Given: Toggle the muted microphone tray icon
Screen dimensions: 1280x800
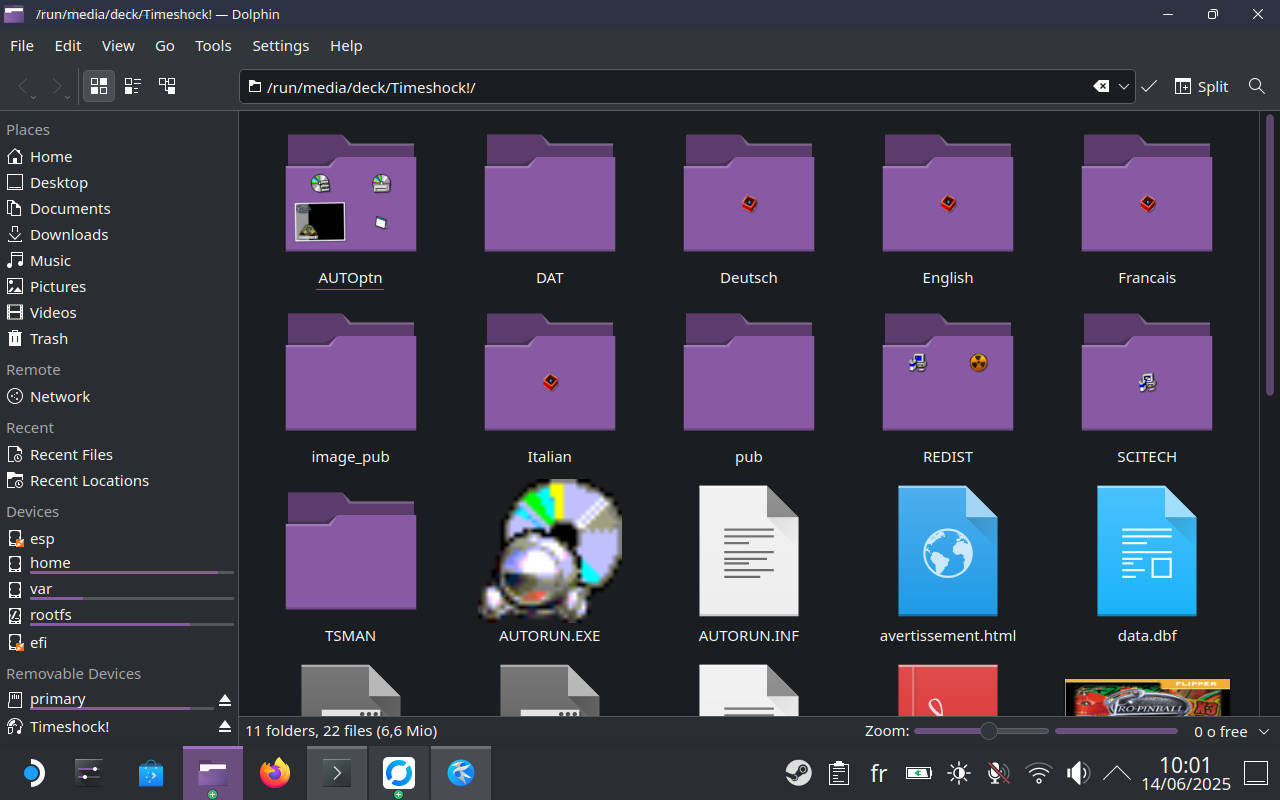Looking at the screenshot, I should 997,773.
